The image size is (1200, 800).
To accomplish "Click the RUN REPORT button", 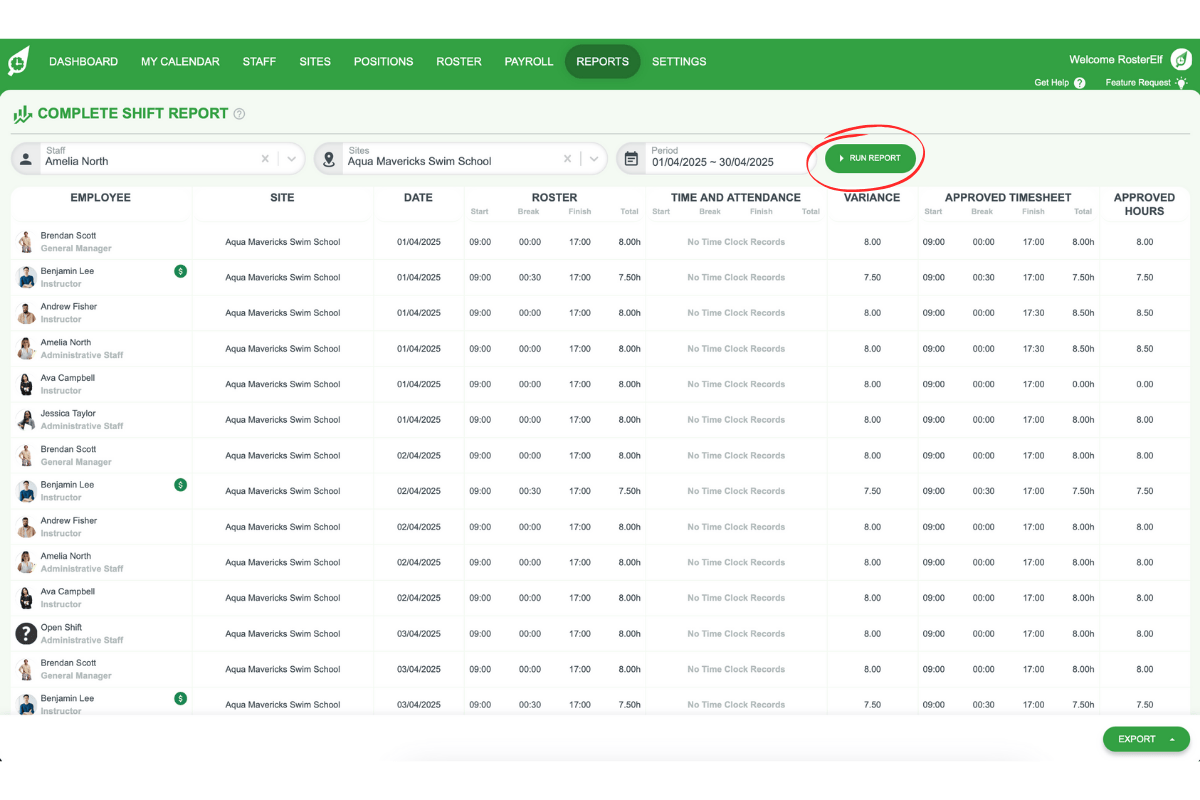I will point(868,157).
